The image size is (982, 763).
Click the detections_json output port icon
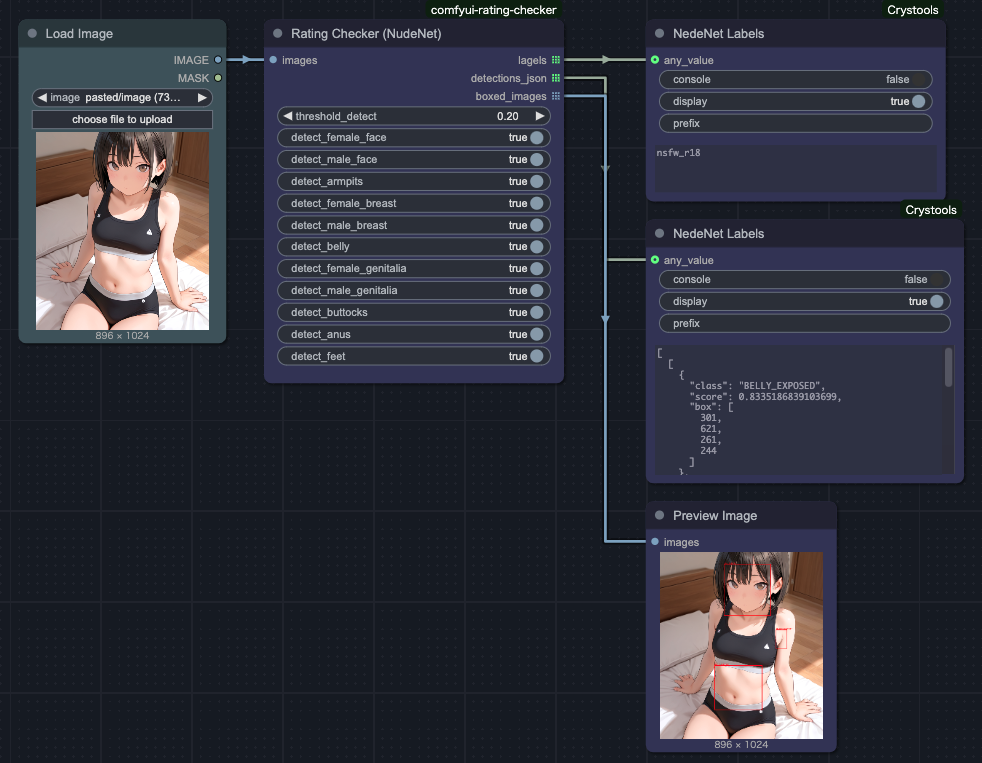[556, 78]
